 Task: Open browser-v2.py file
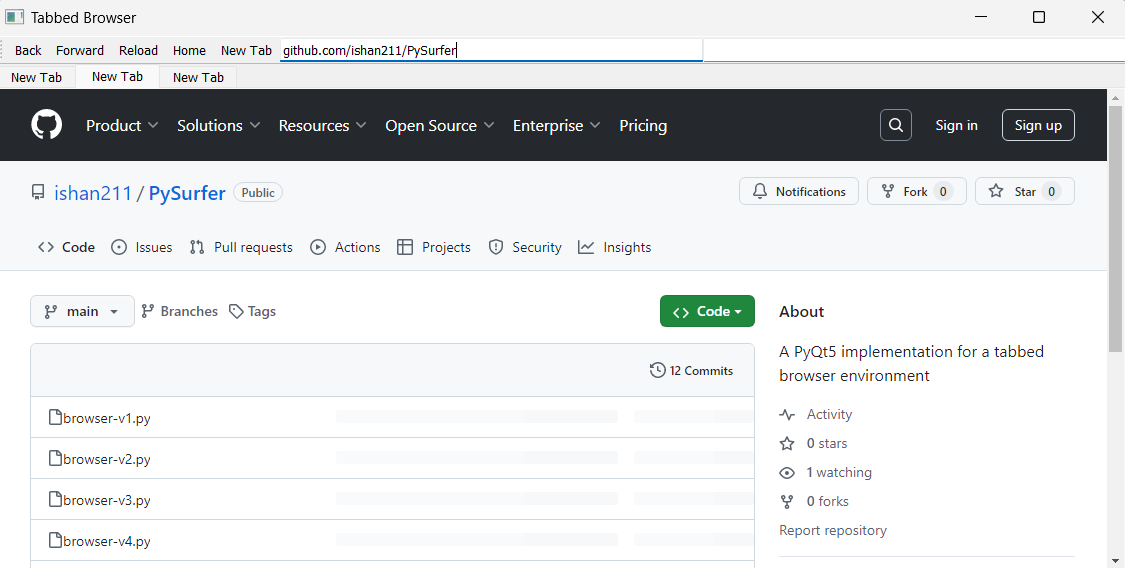pos(107,459)
